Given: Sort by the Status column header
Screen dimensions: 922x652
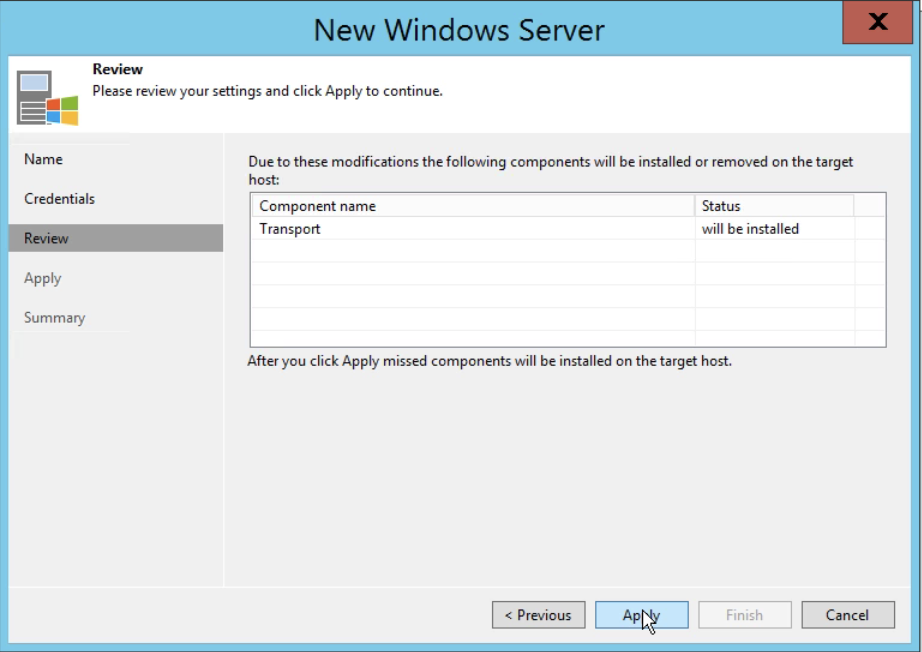Looking at the screenshot, I should [774, 206].
